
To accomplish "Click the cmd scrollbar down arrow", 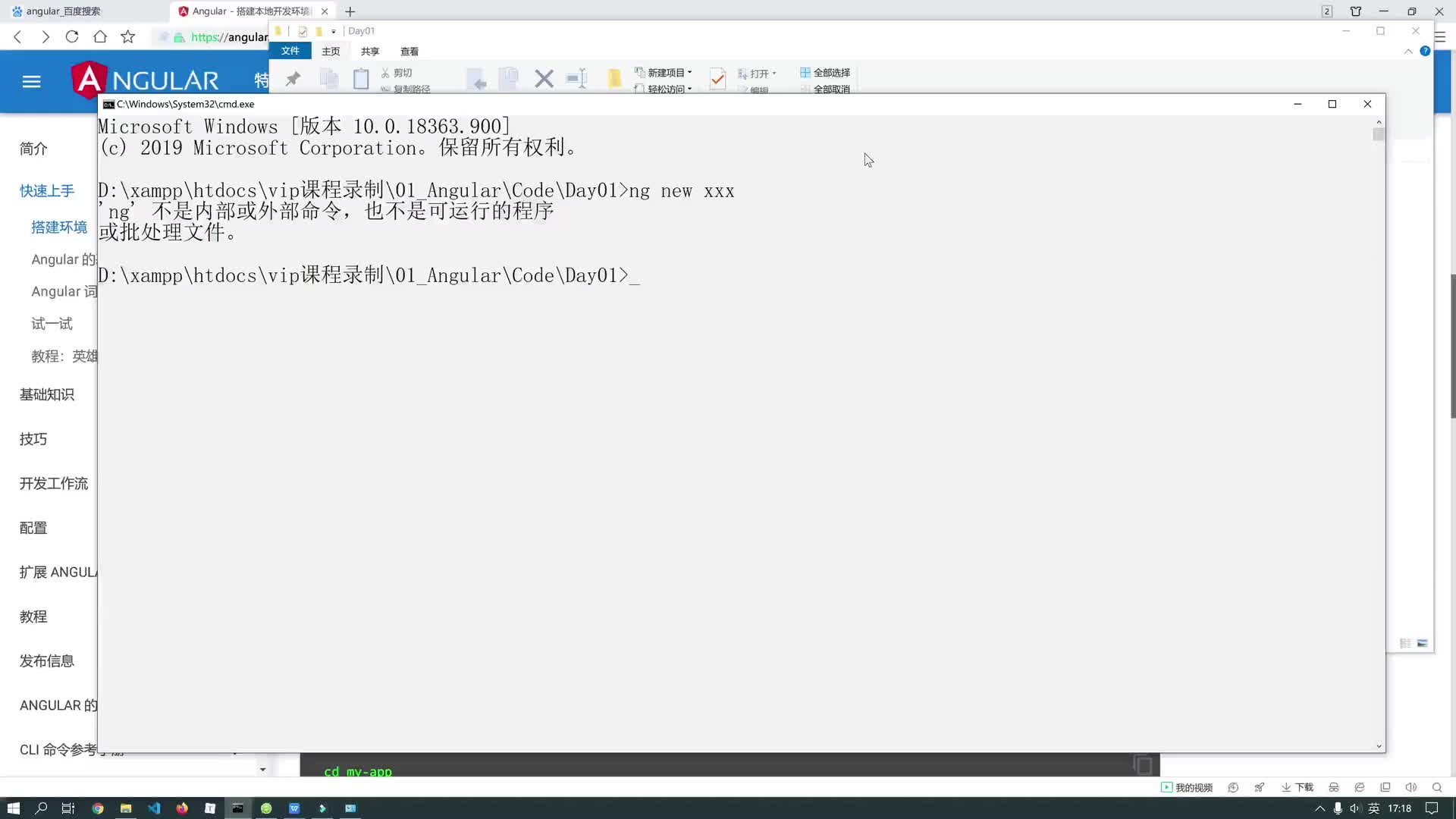I will click(1379, 746).
